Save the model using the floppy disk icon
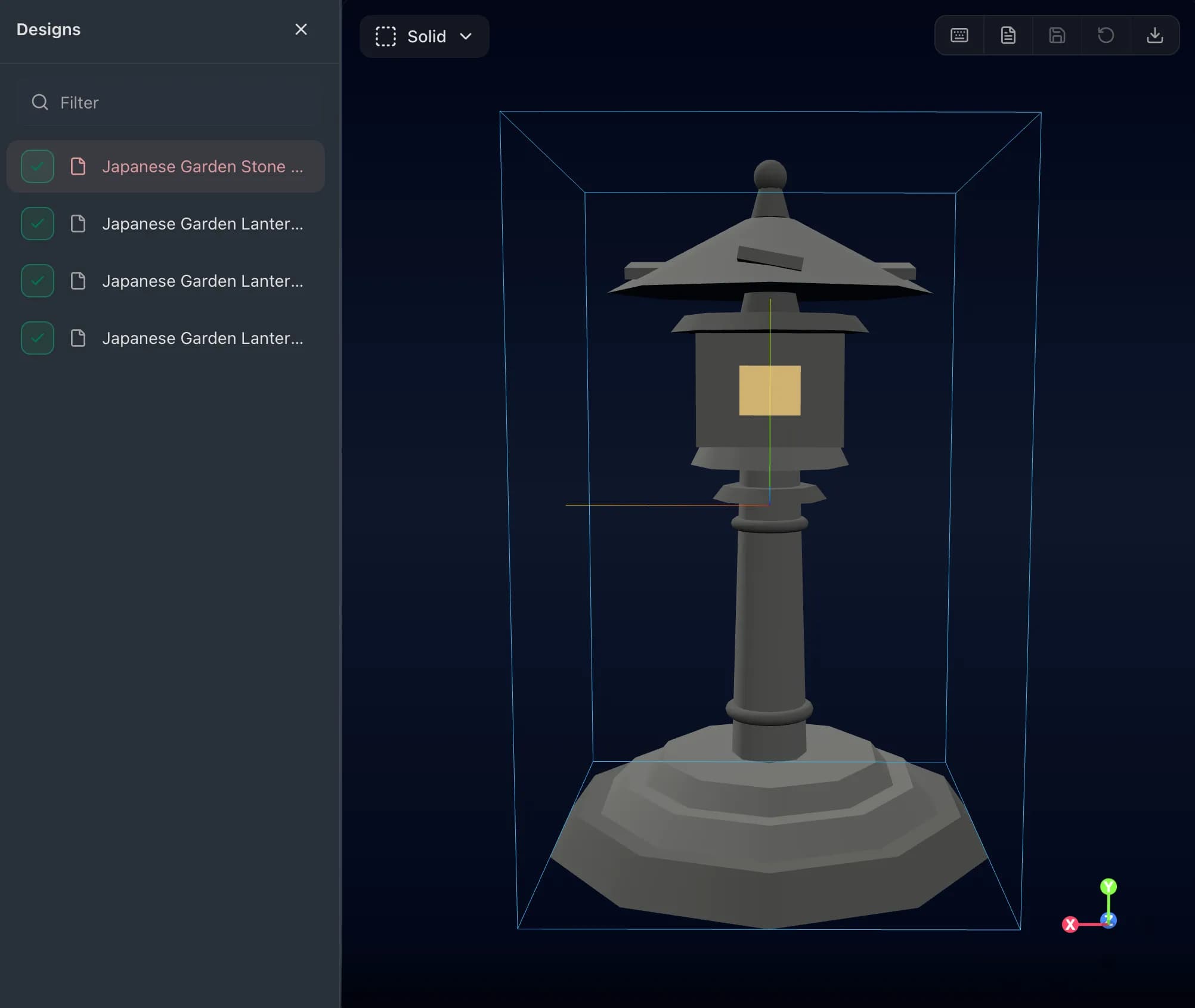 [x=1057, y=35]
